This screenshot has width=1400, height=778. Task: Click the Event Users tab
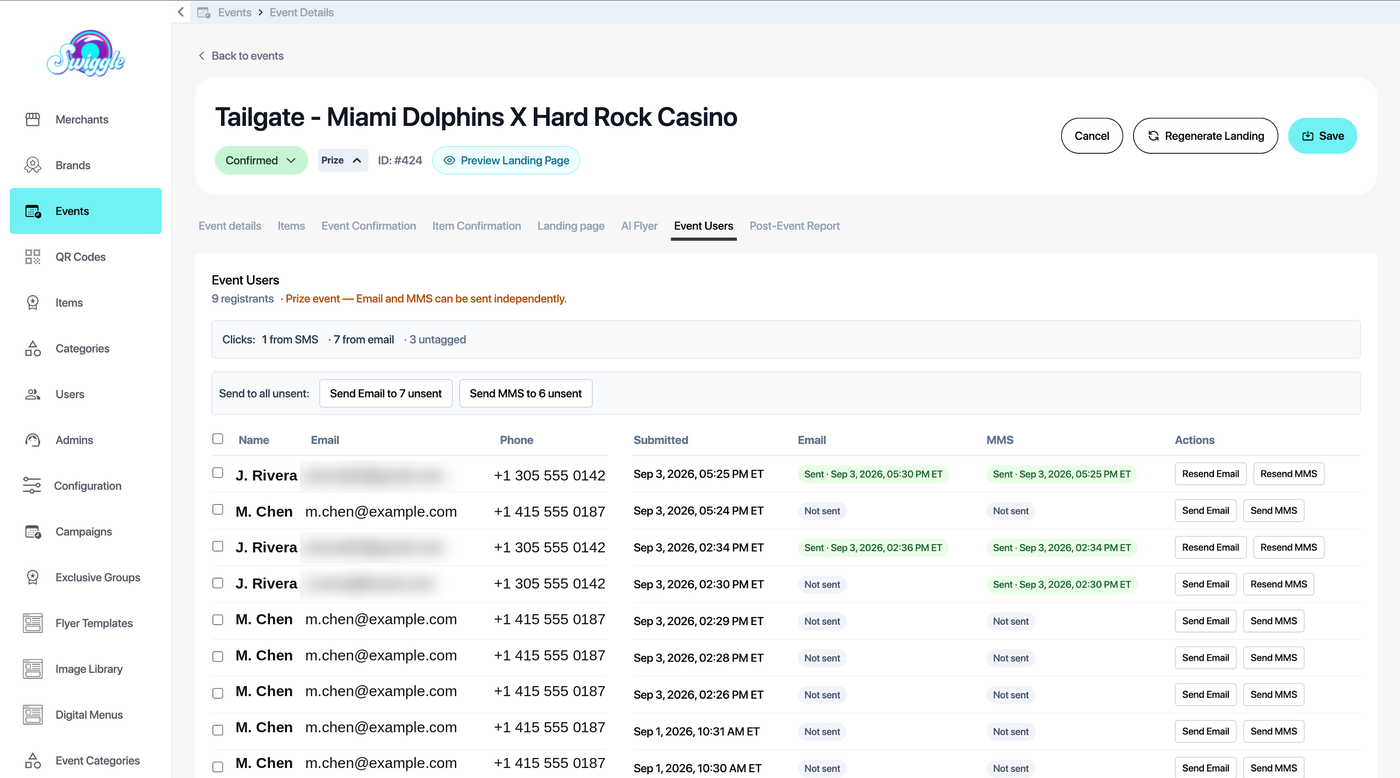(x=704, y=226)
